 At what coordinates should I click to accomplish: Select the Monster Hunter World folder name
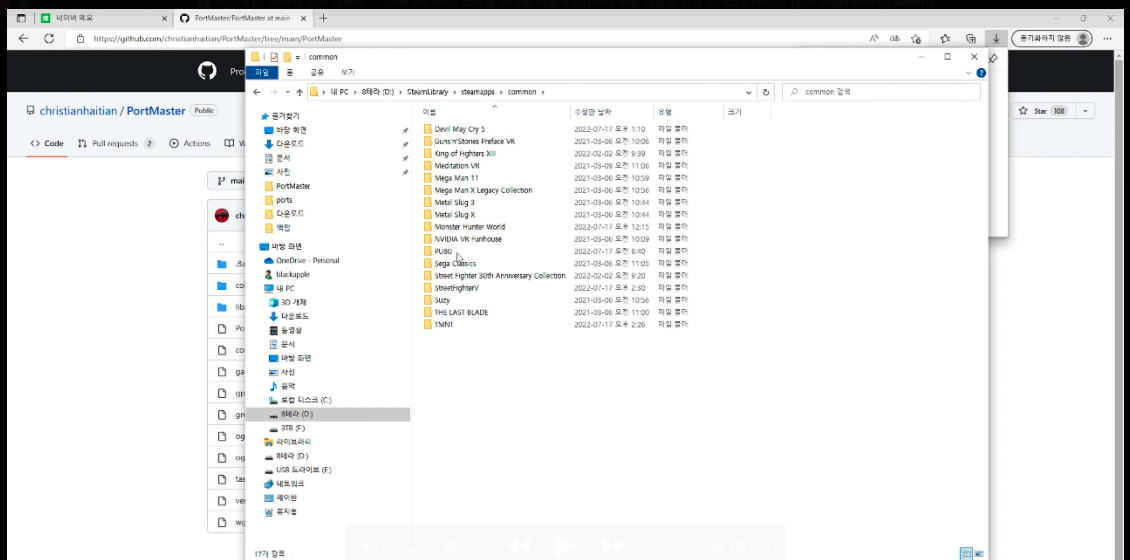click(x=469, y=227)
